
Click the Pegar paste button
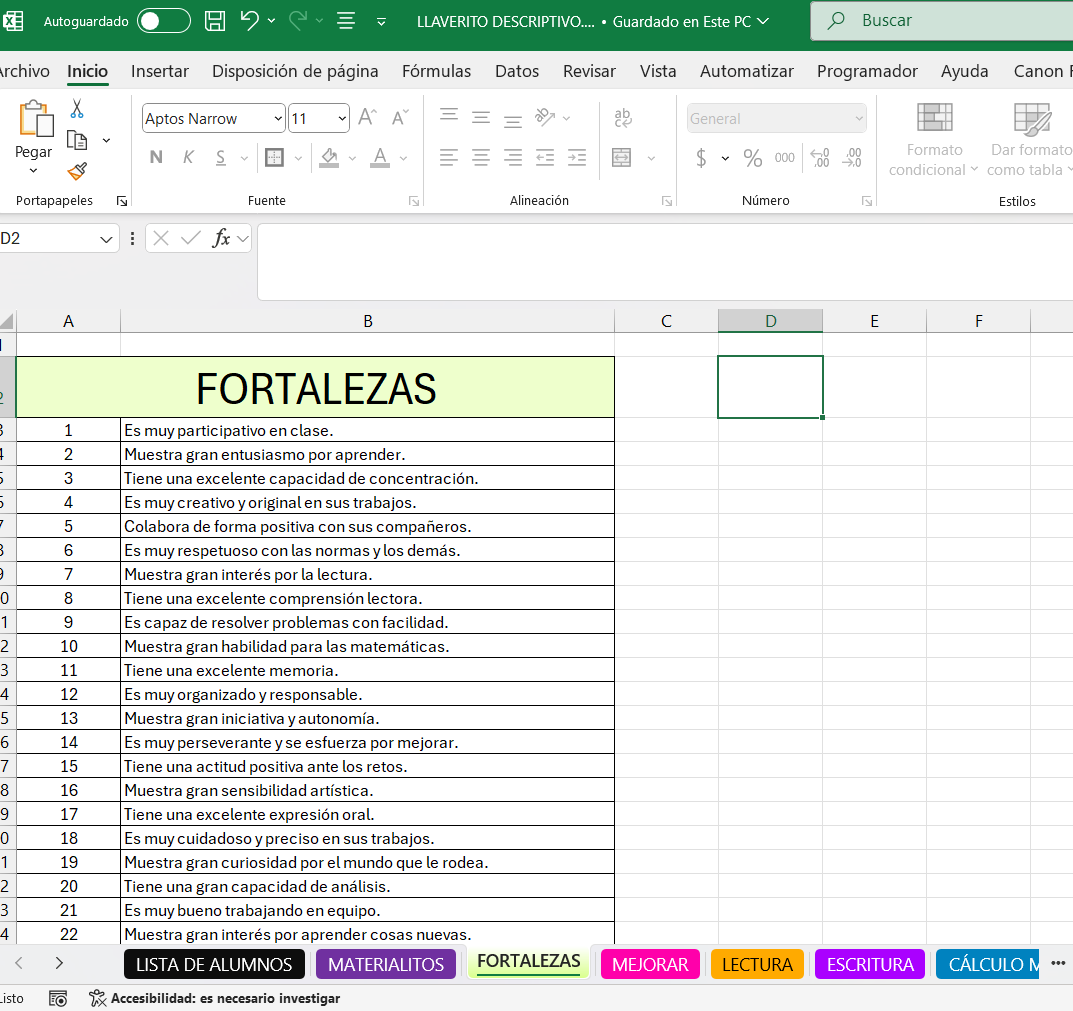click(34, 152)
